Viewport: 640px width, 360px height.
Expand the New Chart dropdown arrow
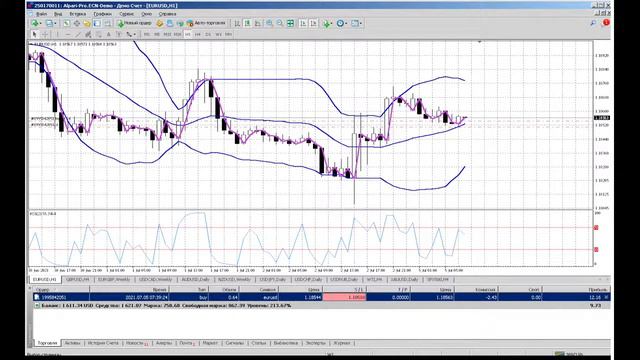41,23
